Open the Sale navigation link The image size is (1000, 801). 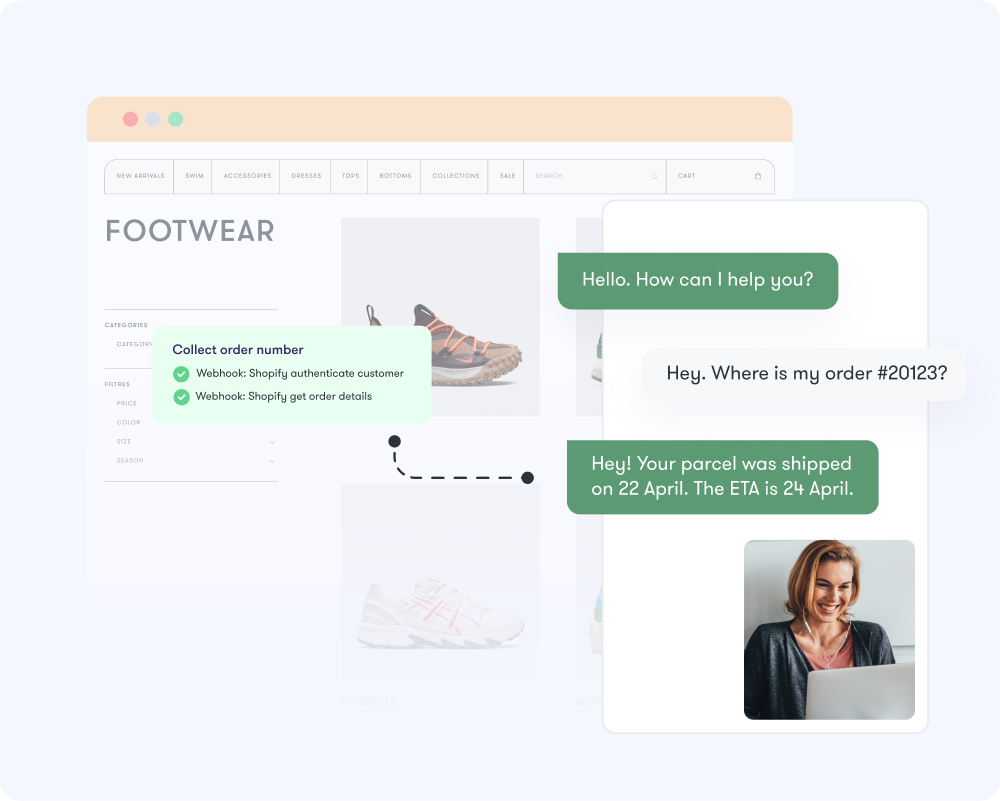pos(507,176)
